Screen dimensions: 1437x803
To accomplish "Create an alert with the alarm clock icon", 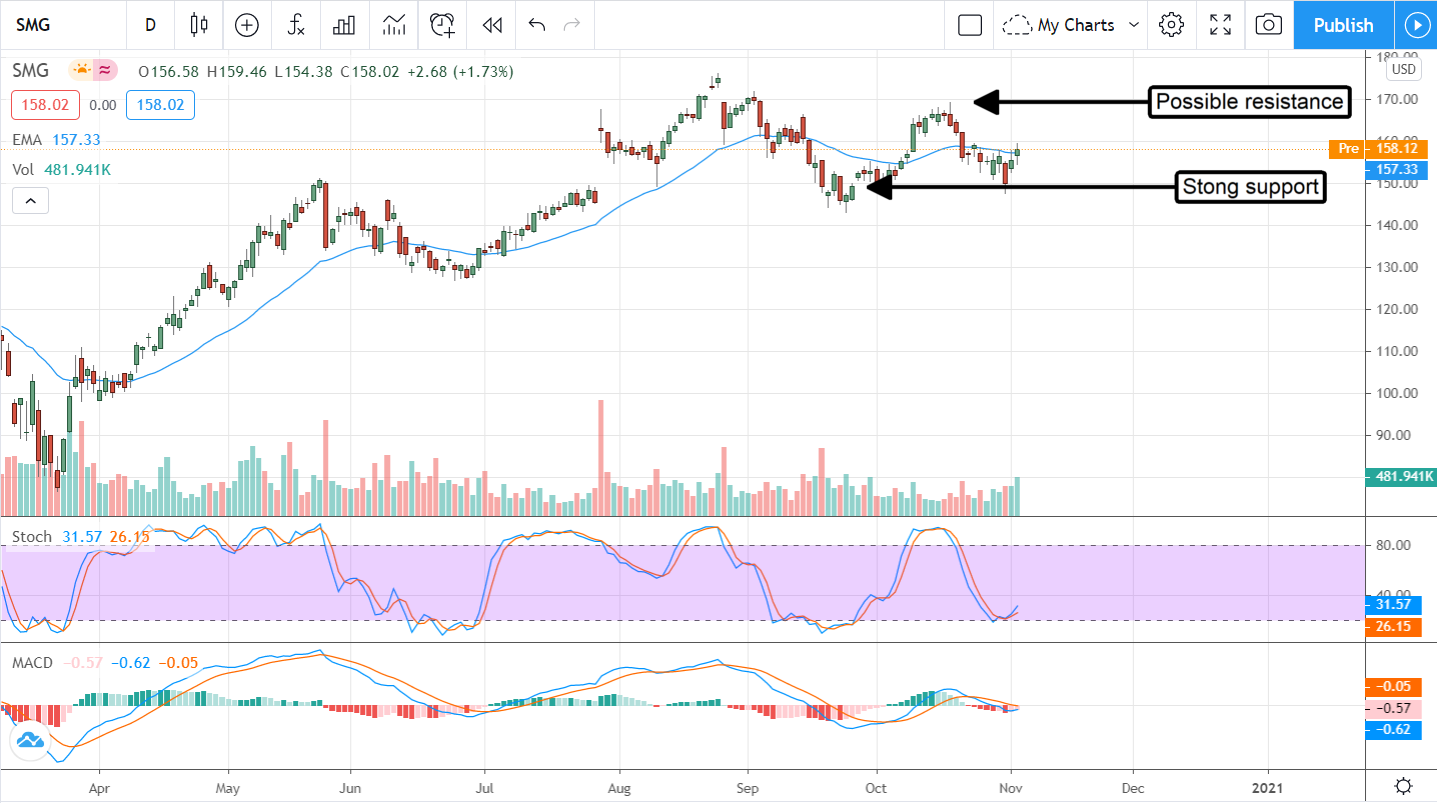I will (442, 25).
